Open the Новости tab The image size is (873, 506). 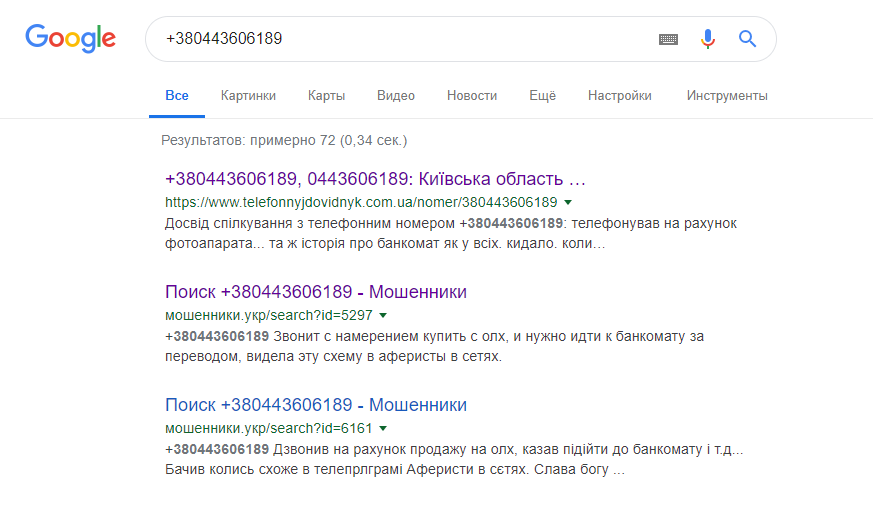tap(472, 96)
